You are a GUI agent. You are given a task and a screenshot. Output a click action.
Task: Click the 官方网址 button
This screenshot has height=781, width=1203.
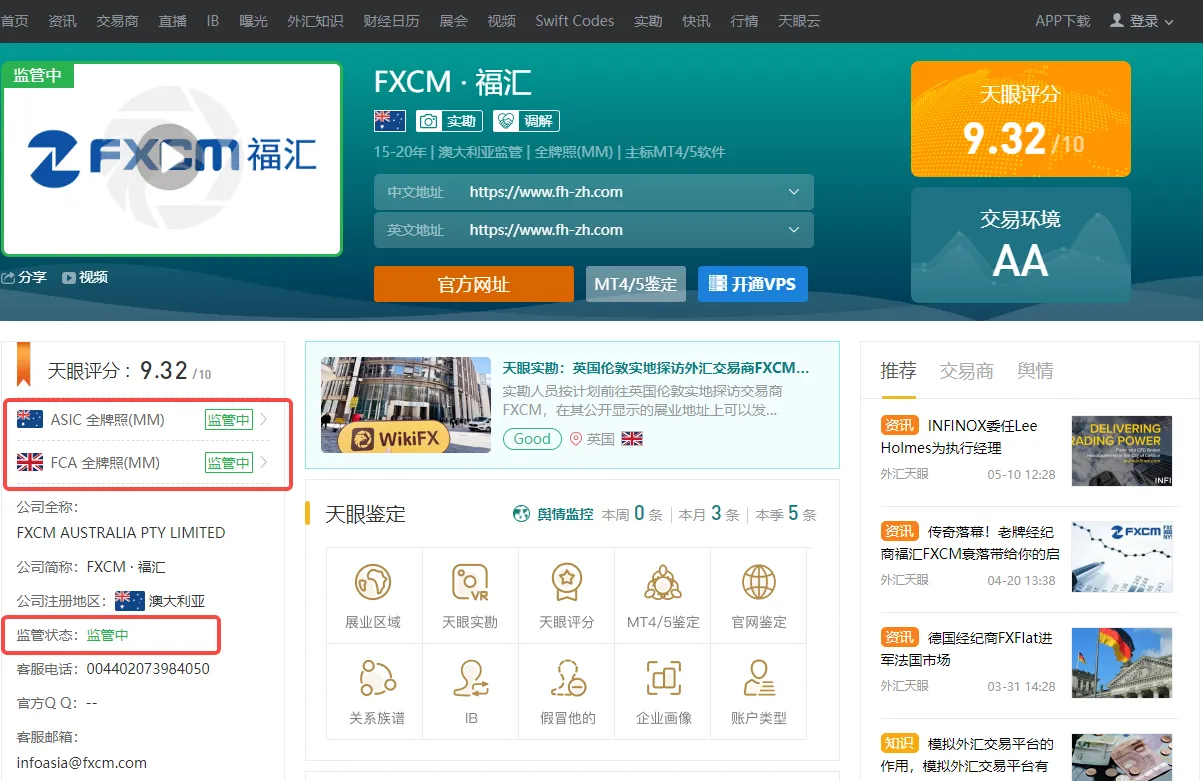point(474,284)
